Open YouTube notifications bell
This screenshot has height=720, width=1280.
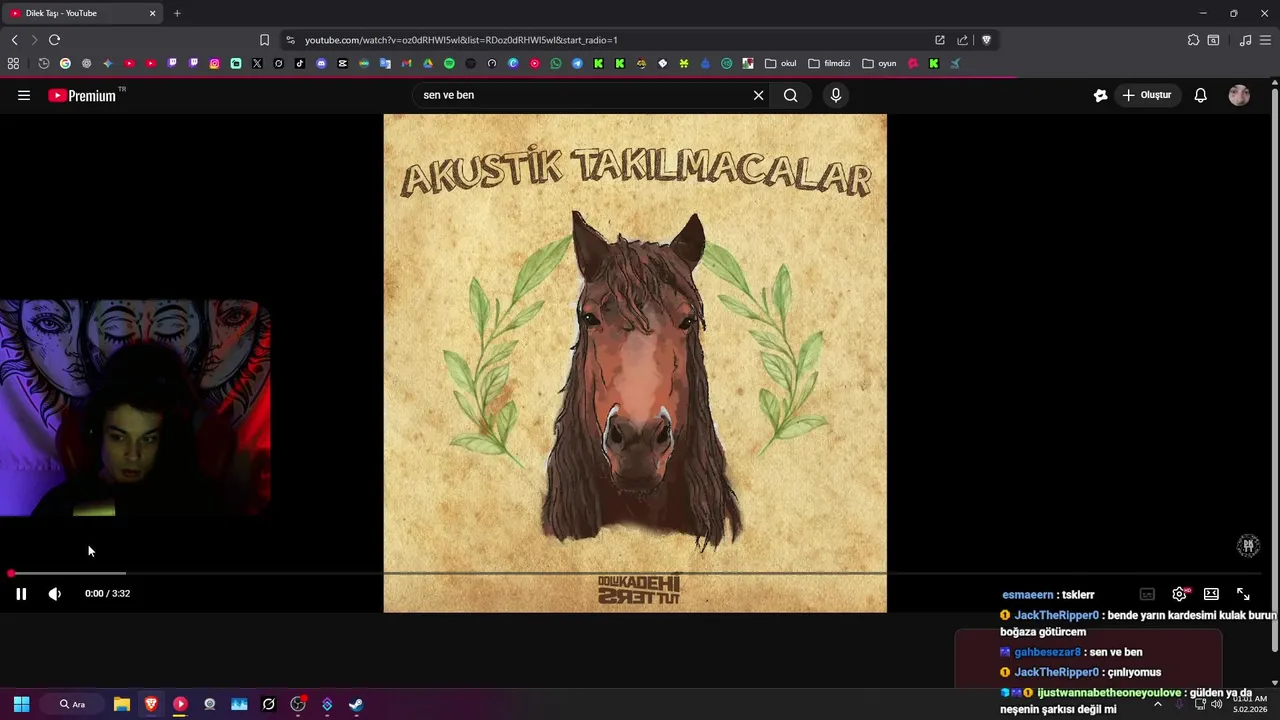(1200, 95)
